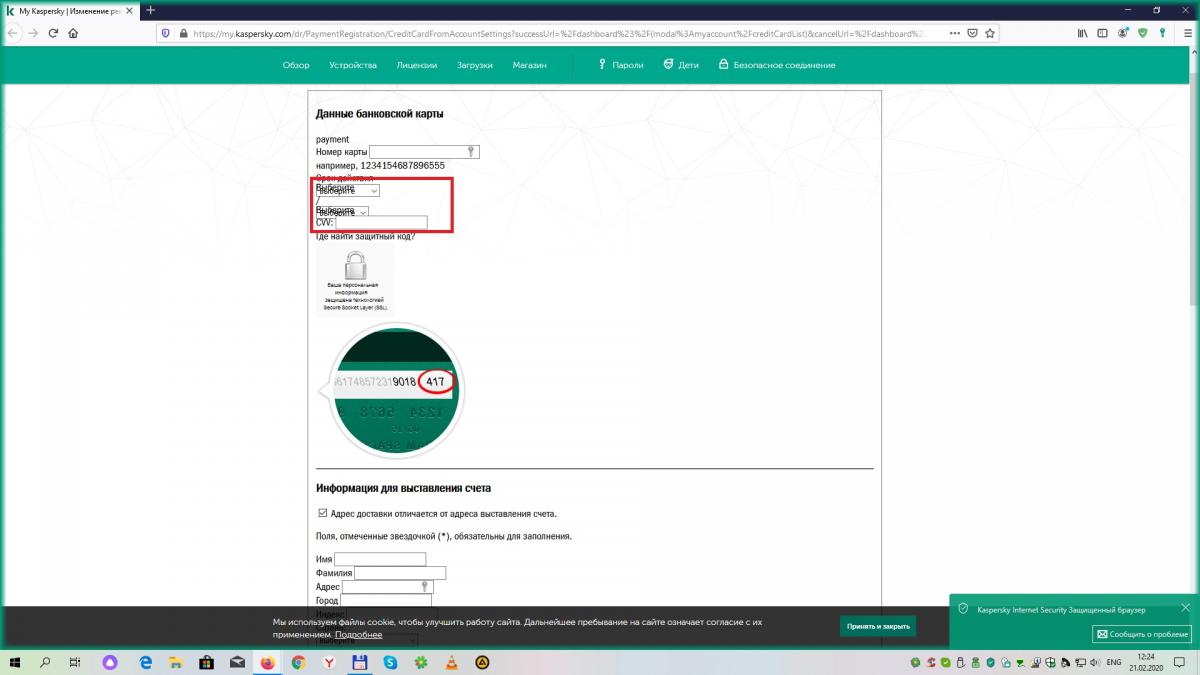Image resolution: width=1200 pixels, height=675 pixels.
Task: Bookmark this page with the star icon
Action: [x=990, y=33]
